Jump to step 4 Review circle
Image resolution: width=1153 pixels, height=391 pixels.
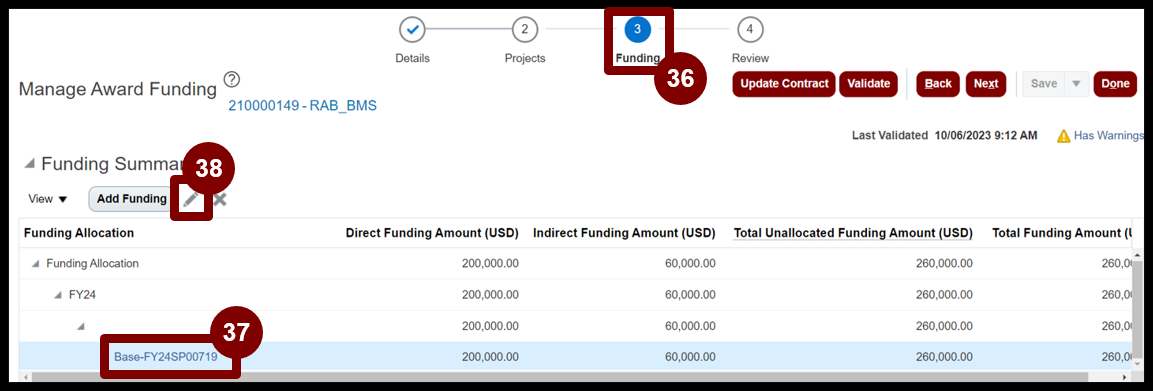[749, 30]
